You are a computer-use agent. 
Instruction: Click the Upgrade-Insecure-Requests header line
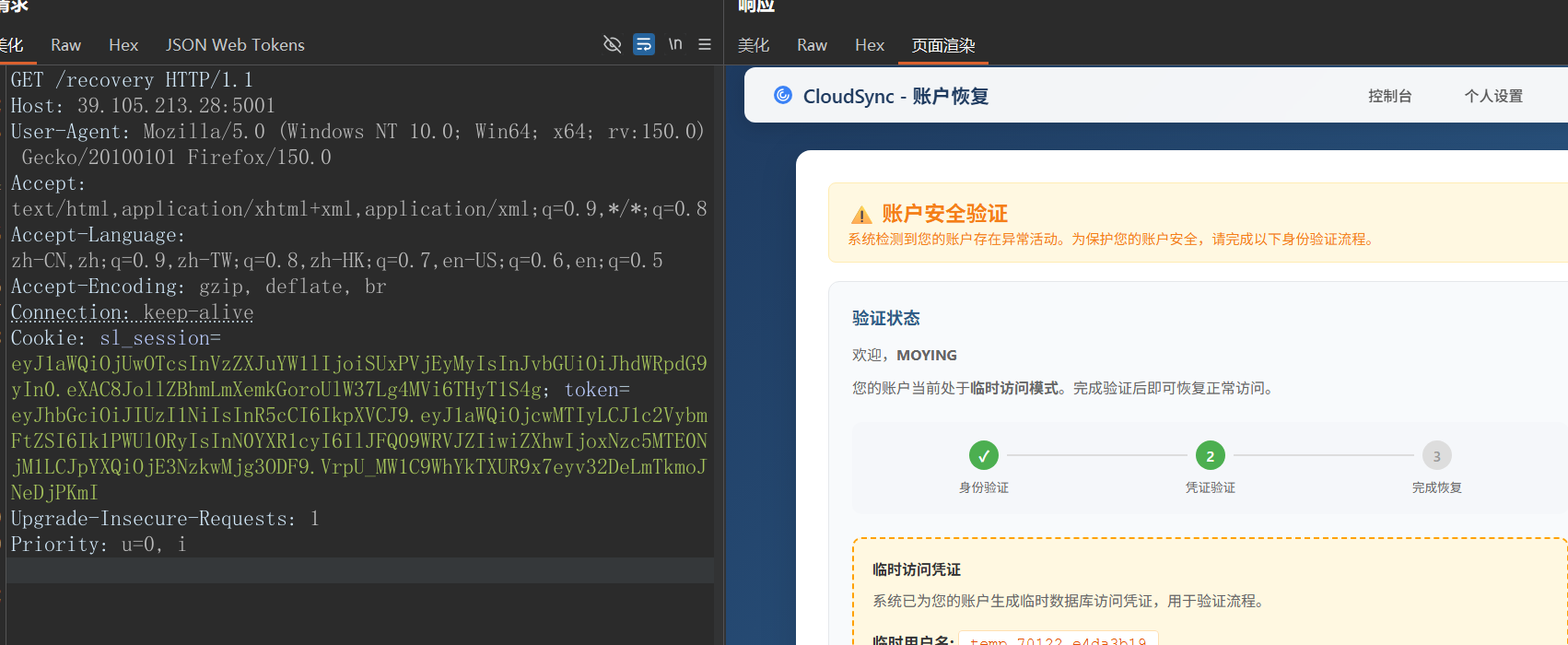pos(165,519)
